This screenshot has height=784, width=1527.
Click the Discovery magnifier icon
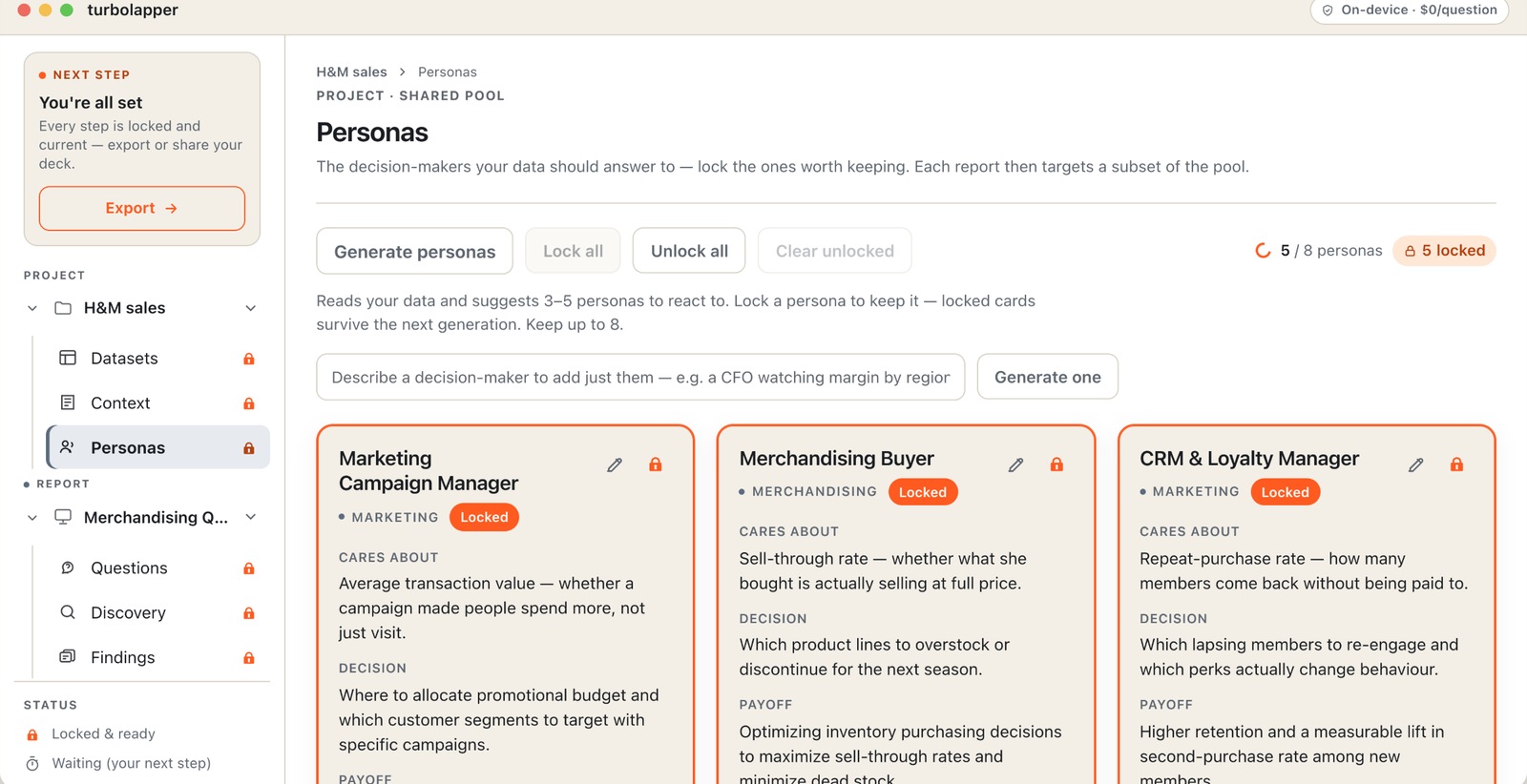pyautogui.click(x=68, y=612)
